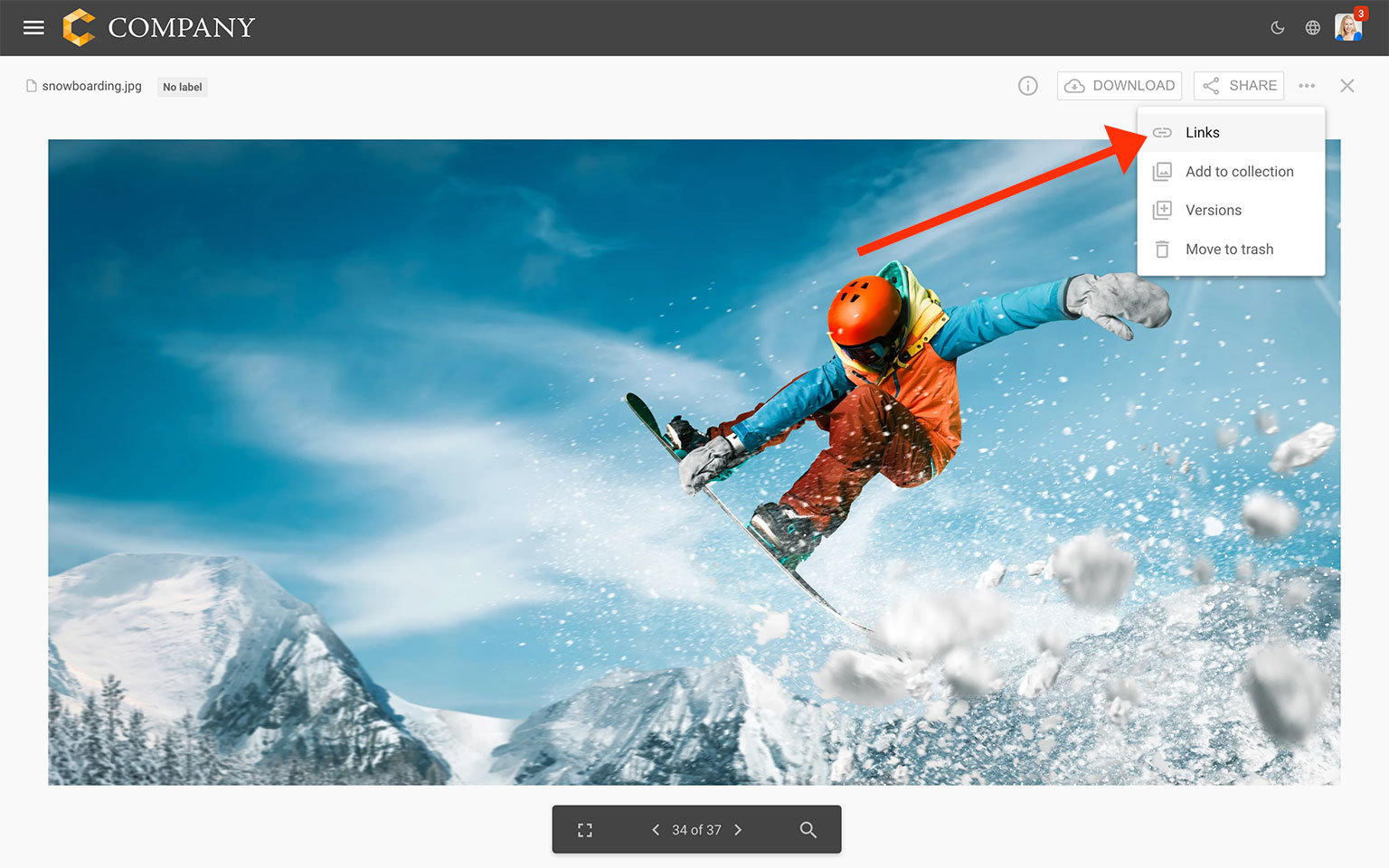This screenshot has height=868, width=1389.
Task: Click the Company logo
Action: point(159,28)
